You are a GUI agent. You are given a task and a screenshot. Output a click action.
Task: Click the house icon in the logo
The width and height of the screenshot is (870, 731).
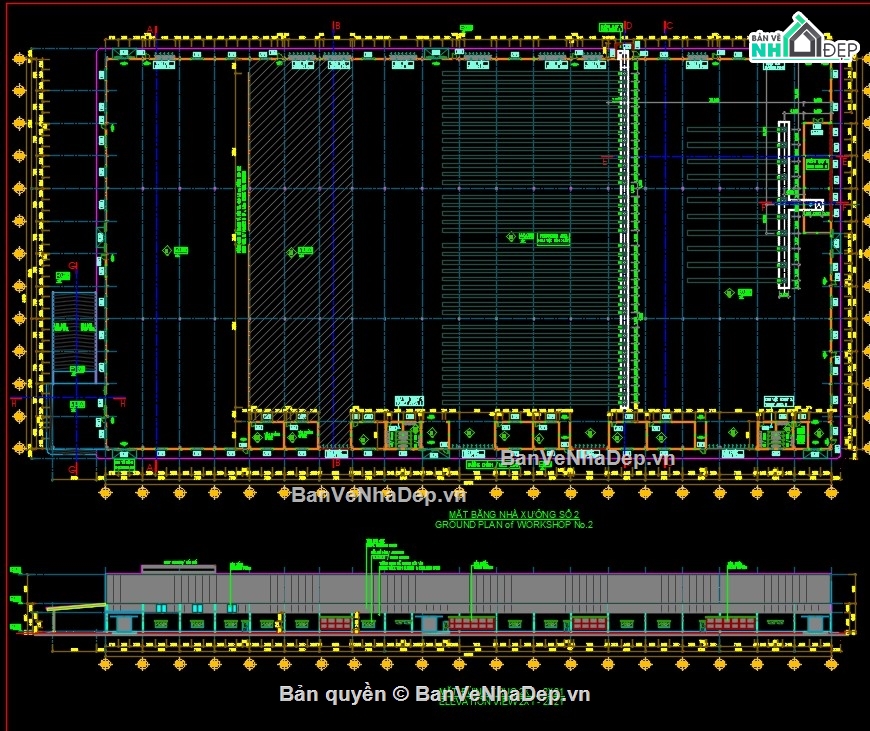[801, 35]
